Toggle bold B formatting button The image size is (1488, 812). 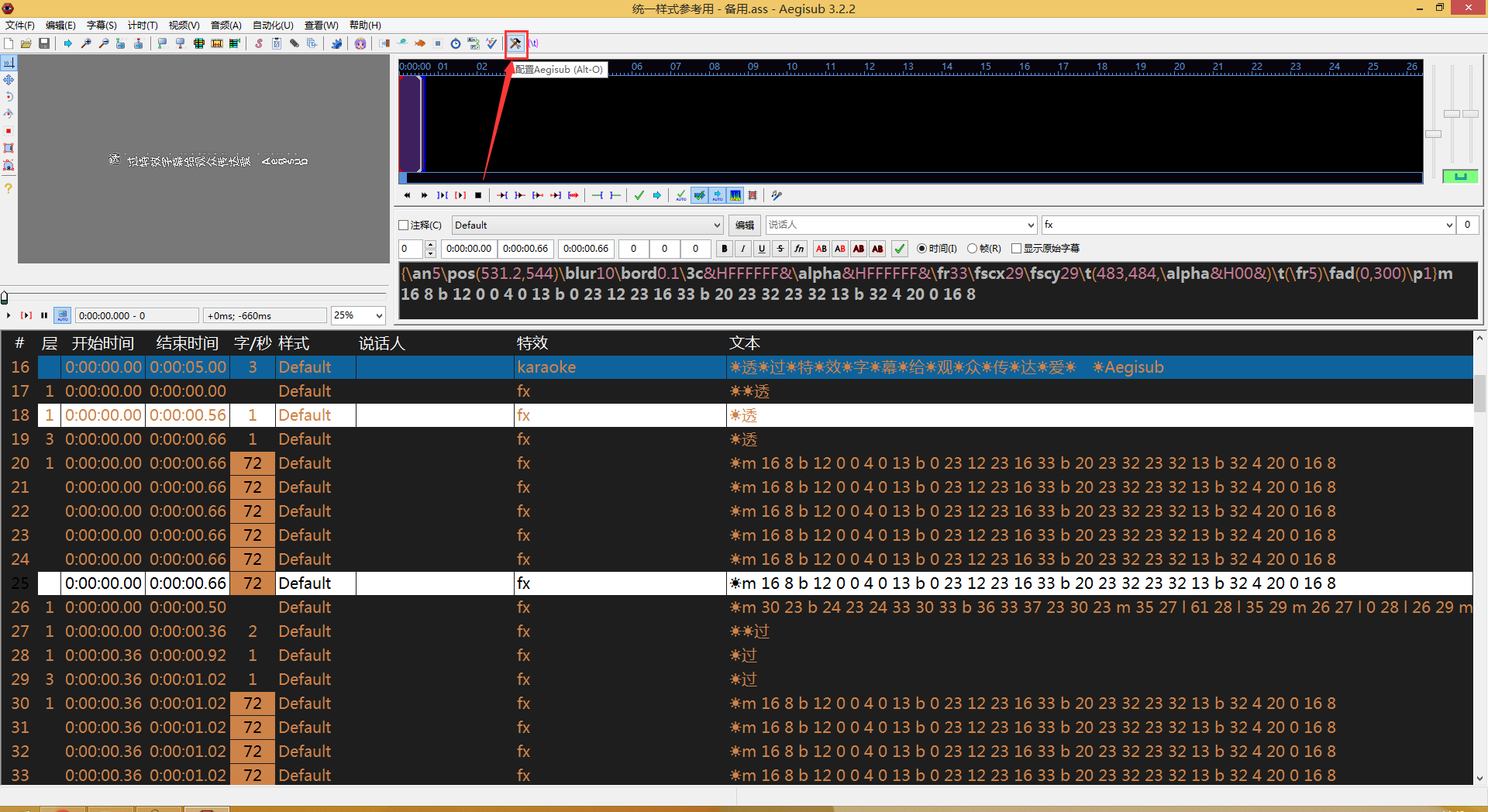(725, 249)
